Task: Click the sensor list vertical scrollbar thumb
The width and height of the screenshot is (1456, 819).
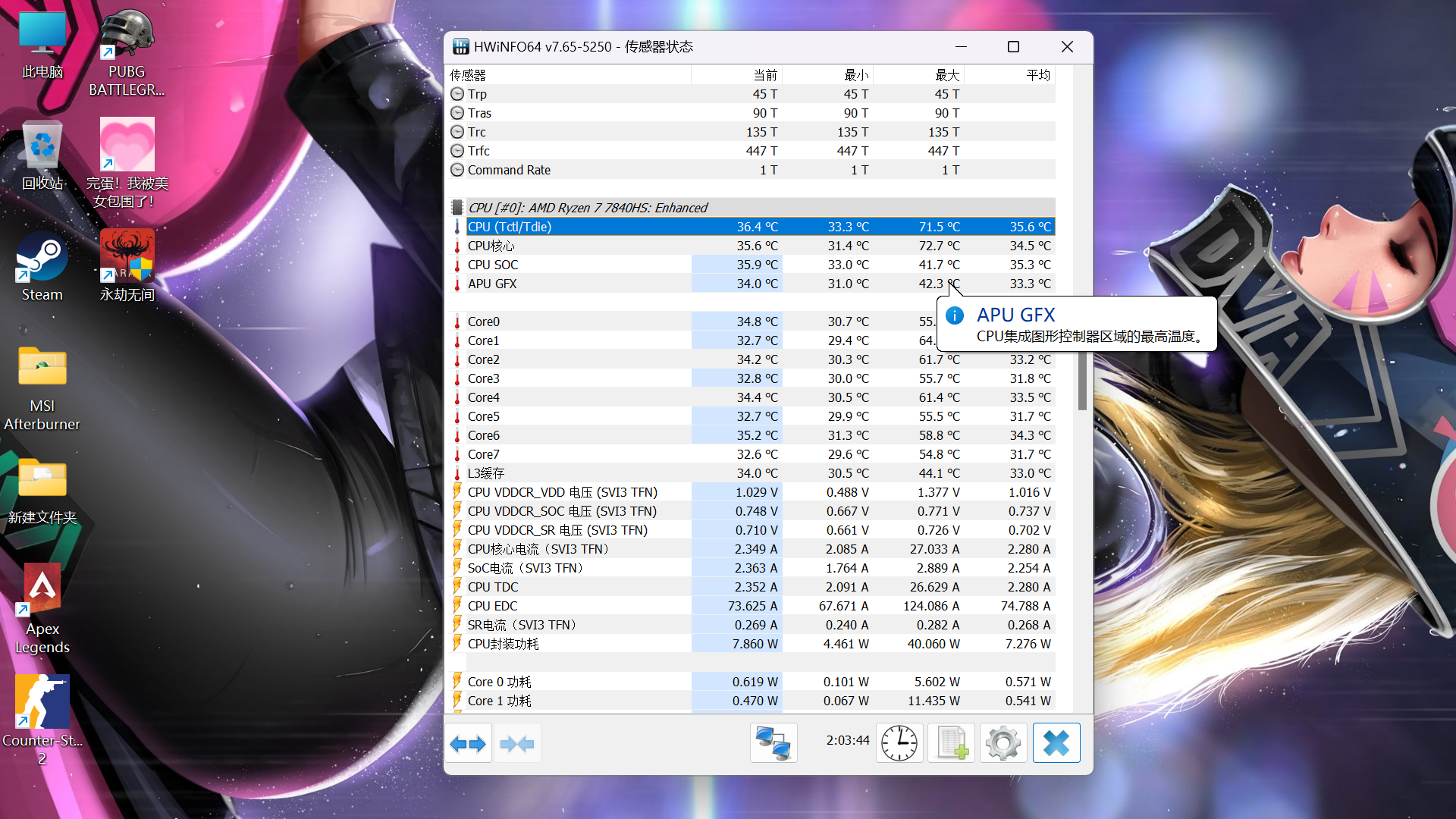Action: click(1082, 379)
